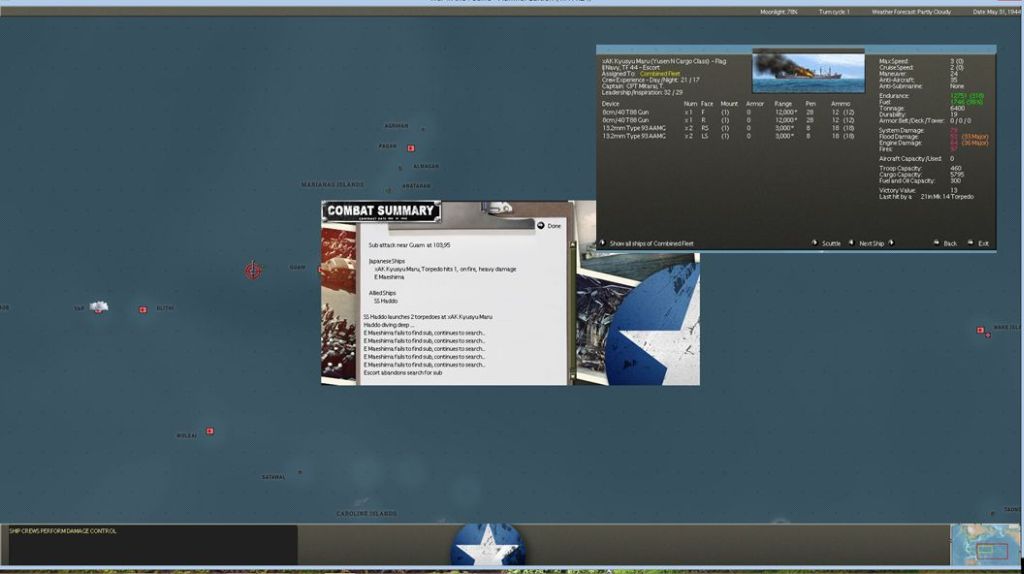Click the Victory Value label

click(897, 190)
